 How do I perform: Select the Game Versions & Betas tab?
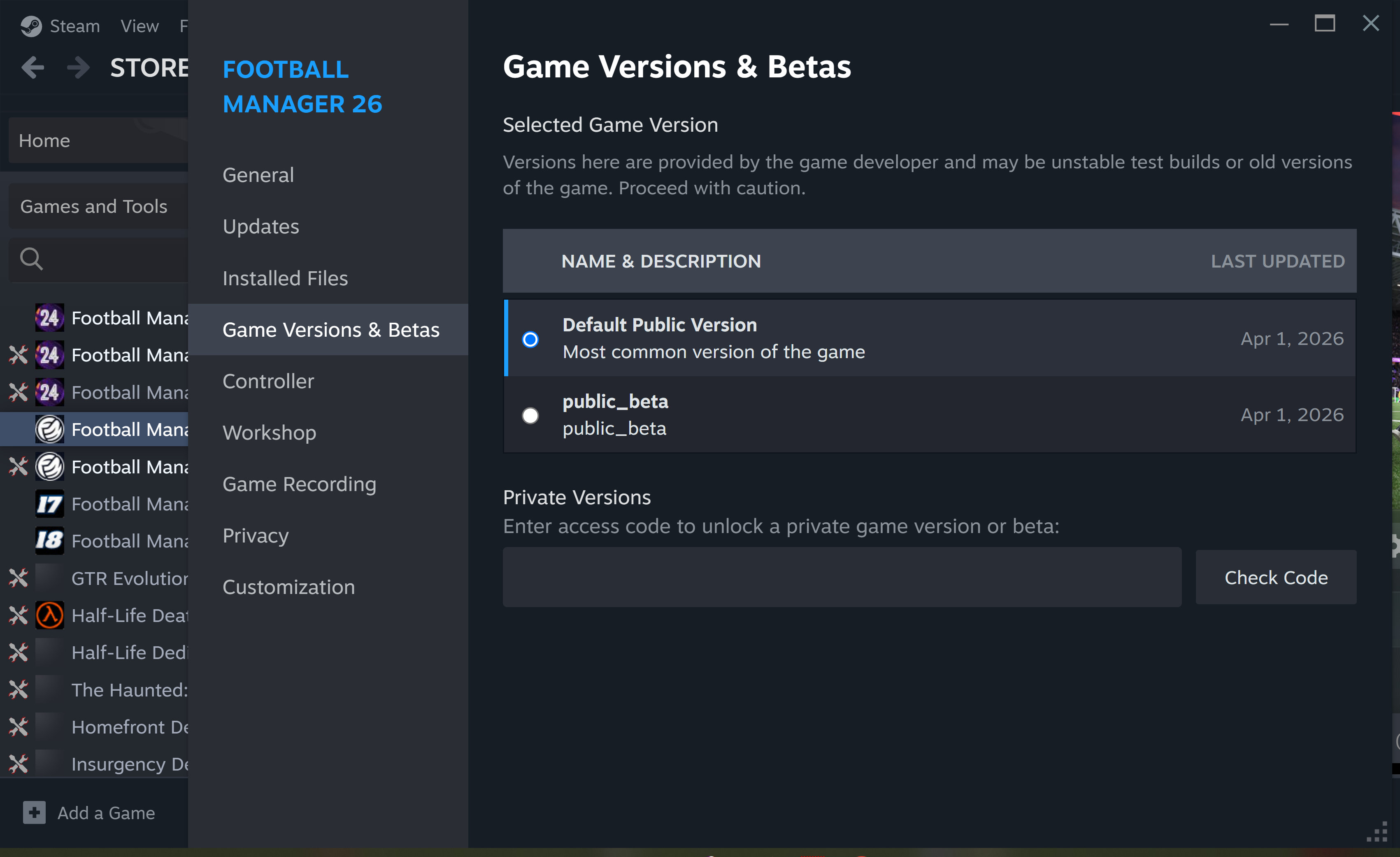click(328, 330)
